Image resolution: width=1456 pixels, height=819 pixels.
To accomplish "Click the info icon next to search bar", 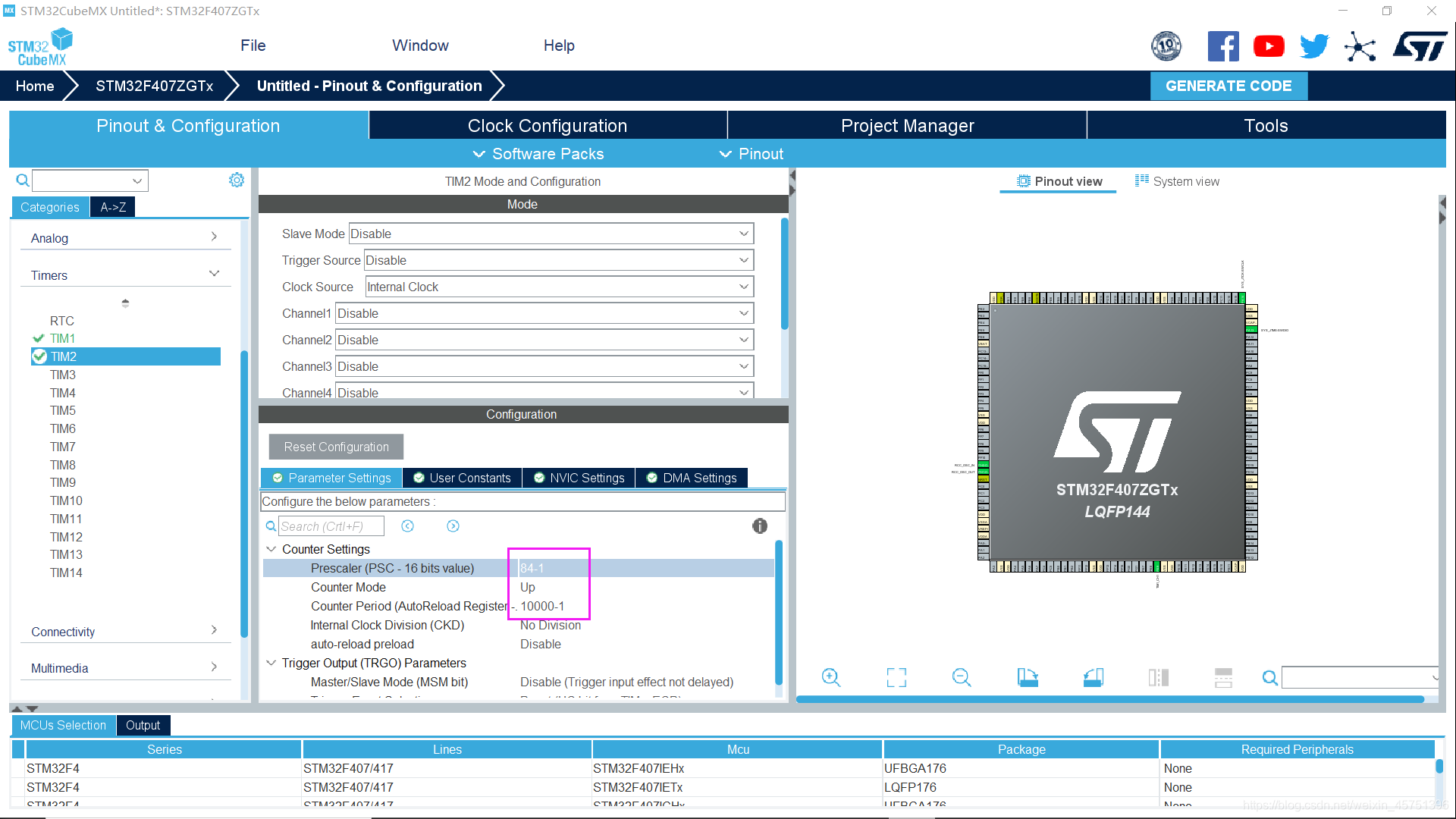I will [761, 525].
